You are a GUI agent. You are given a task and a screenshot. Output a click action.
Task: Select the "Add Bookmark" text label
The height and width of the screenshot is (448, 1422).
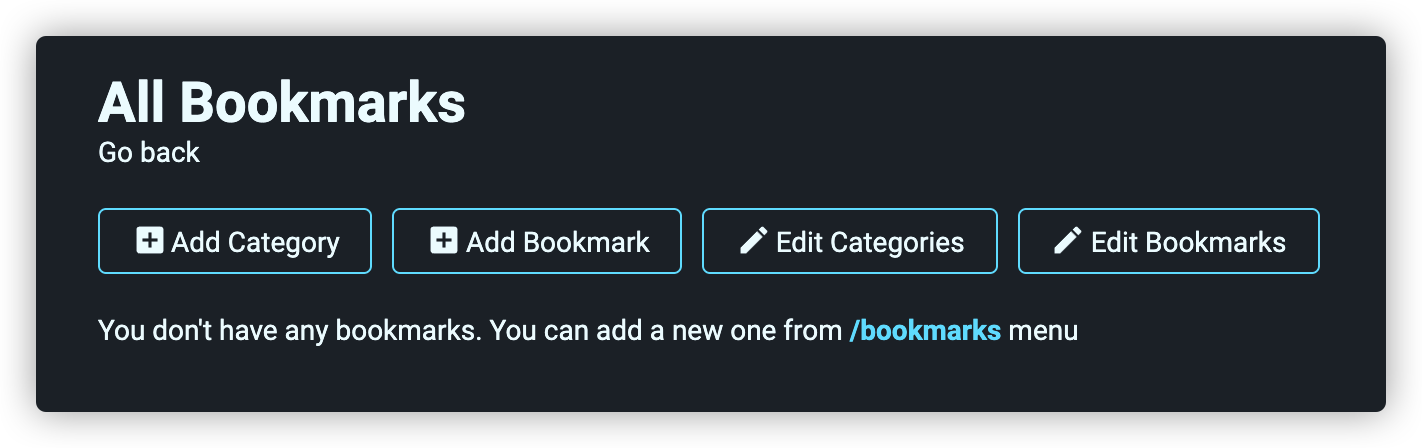[x=558, y=242]
